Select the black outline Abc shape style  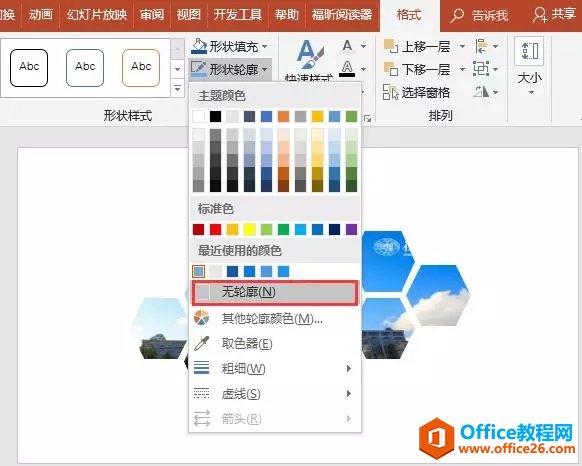(29, 68)
